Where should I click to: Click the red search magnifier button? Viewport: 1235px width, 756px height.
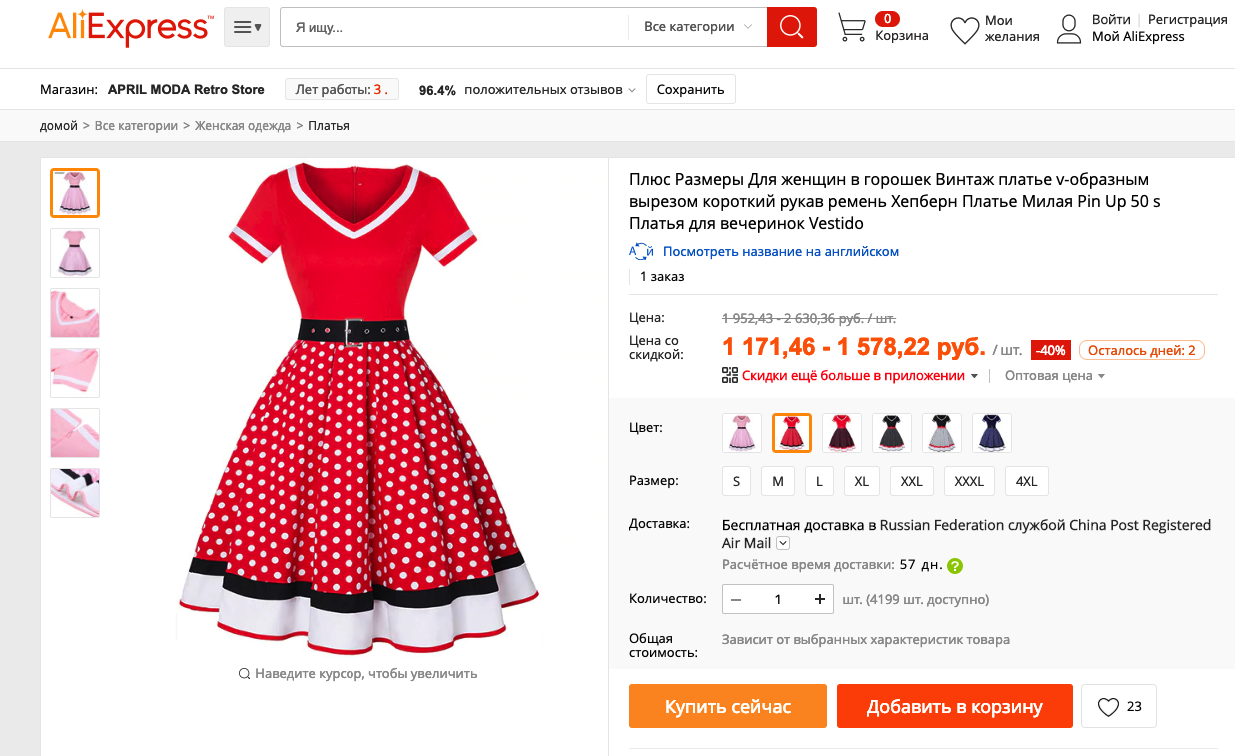[x=792, y=27]
